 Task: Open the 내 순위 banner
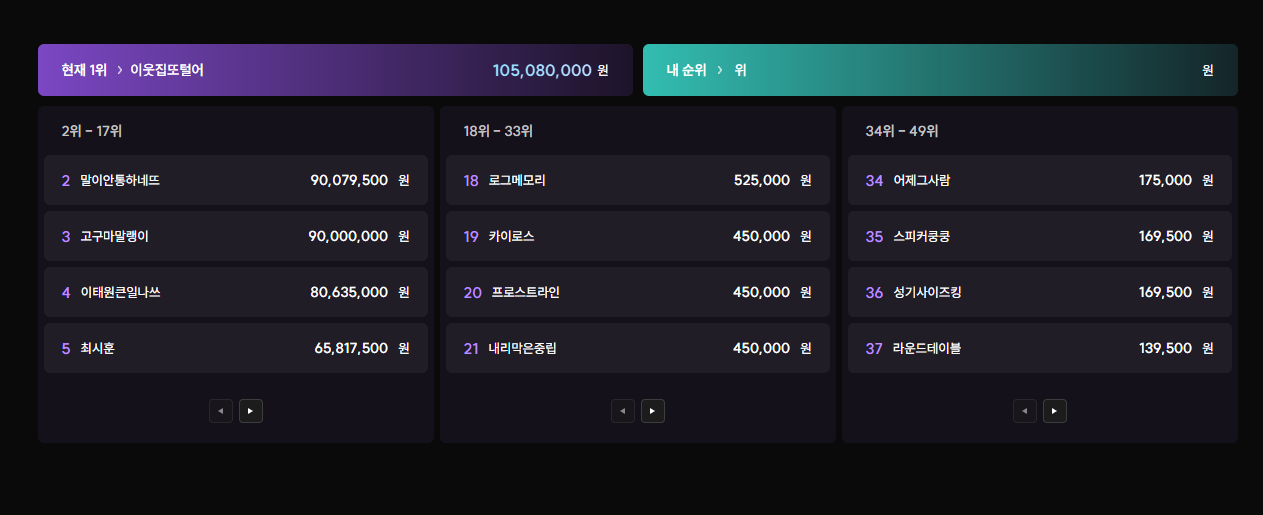[940, 70]
